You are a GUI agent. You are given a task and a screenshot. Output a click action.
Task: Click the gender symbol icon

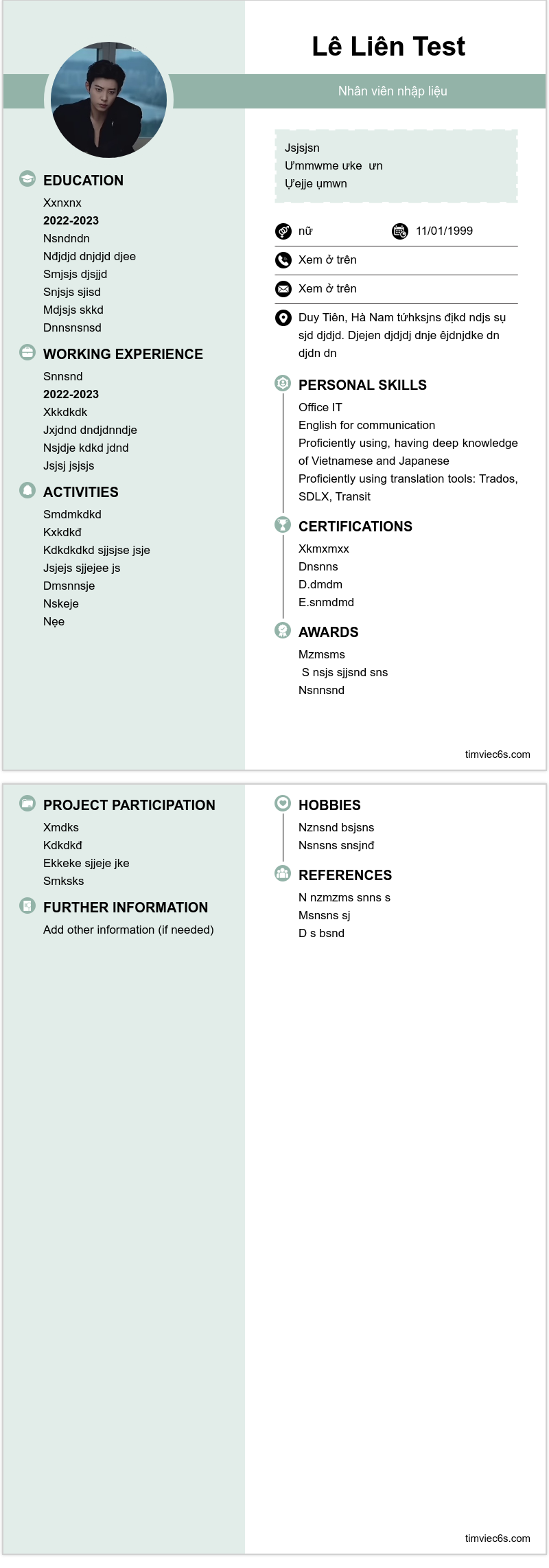283,231
